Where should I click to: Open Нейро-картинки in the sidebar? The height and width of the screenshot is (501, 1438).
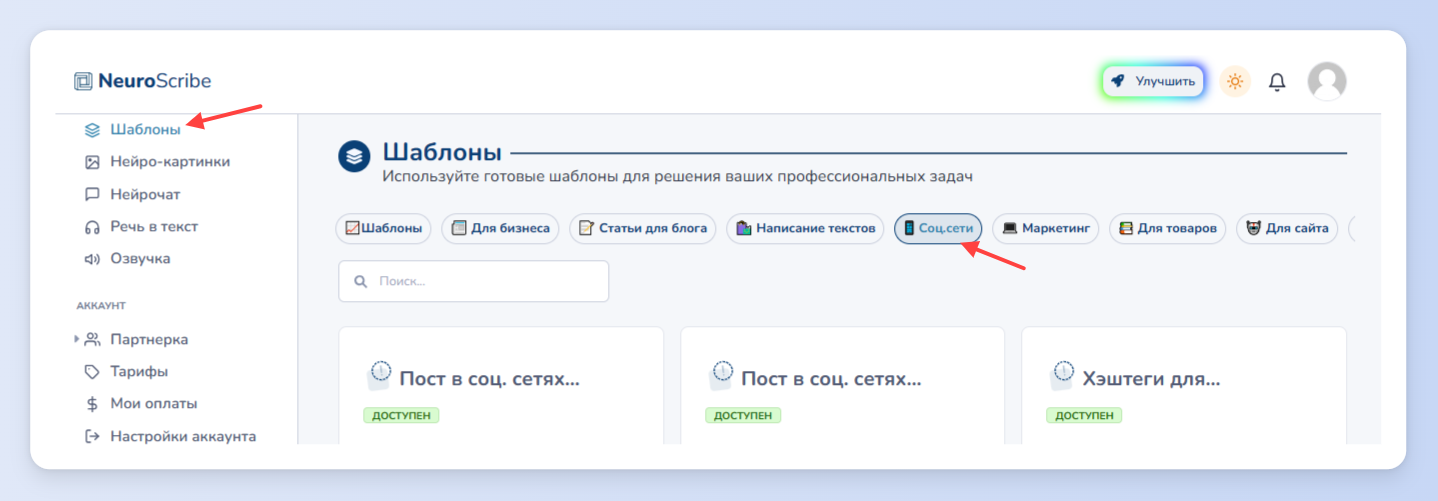pos(170,161)
